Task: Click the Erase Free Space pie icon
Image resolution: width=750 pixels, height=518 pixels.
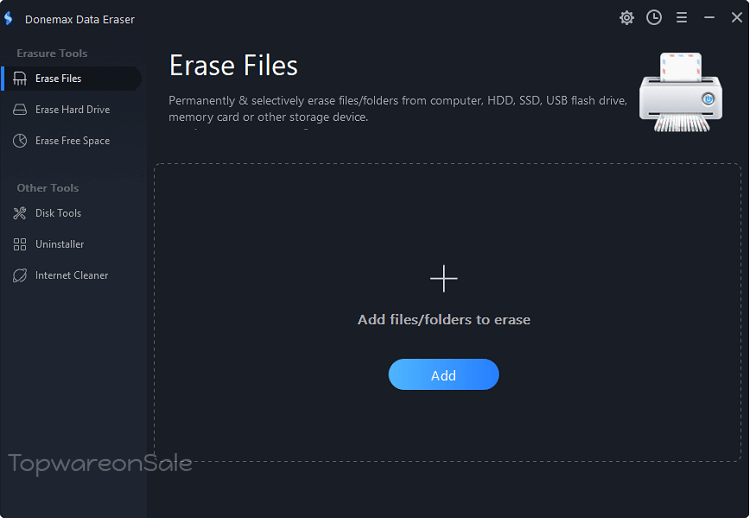Action: pyautogui.click(x=20, y=141)
